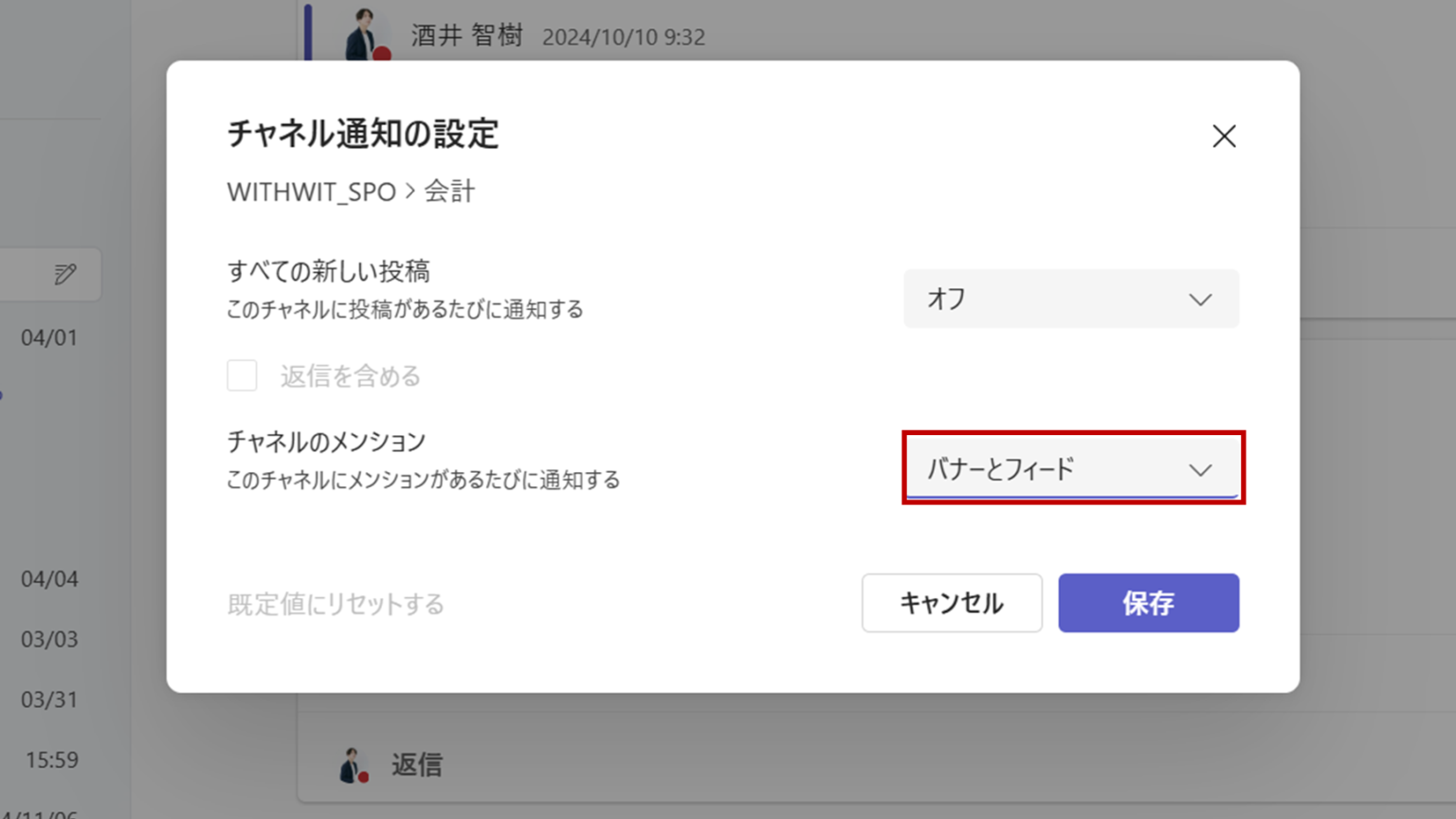The height and width of the screenshot is (819, 1456).
Task: Click the chevron on the バナーとフィード dropdown
Action: click(1200, 468)
